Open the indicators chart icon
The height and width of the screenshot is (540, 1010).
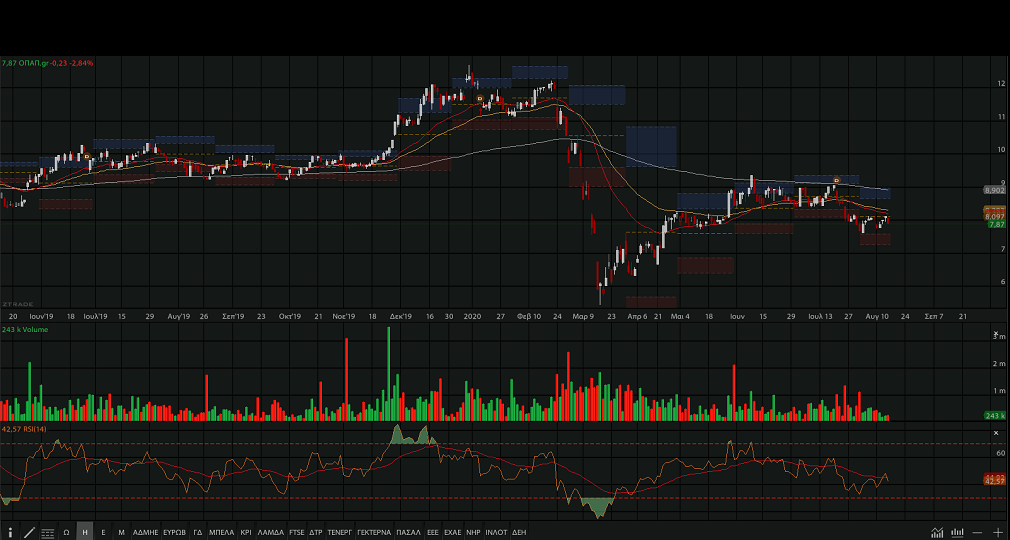(x=937, y=532)
